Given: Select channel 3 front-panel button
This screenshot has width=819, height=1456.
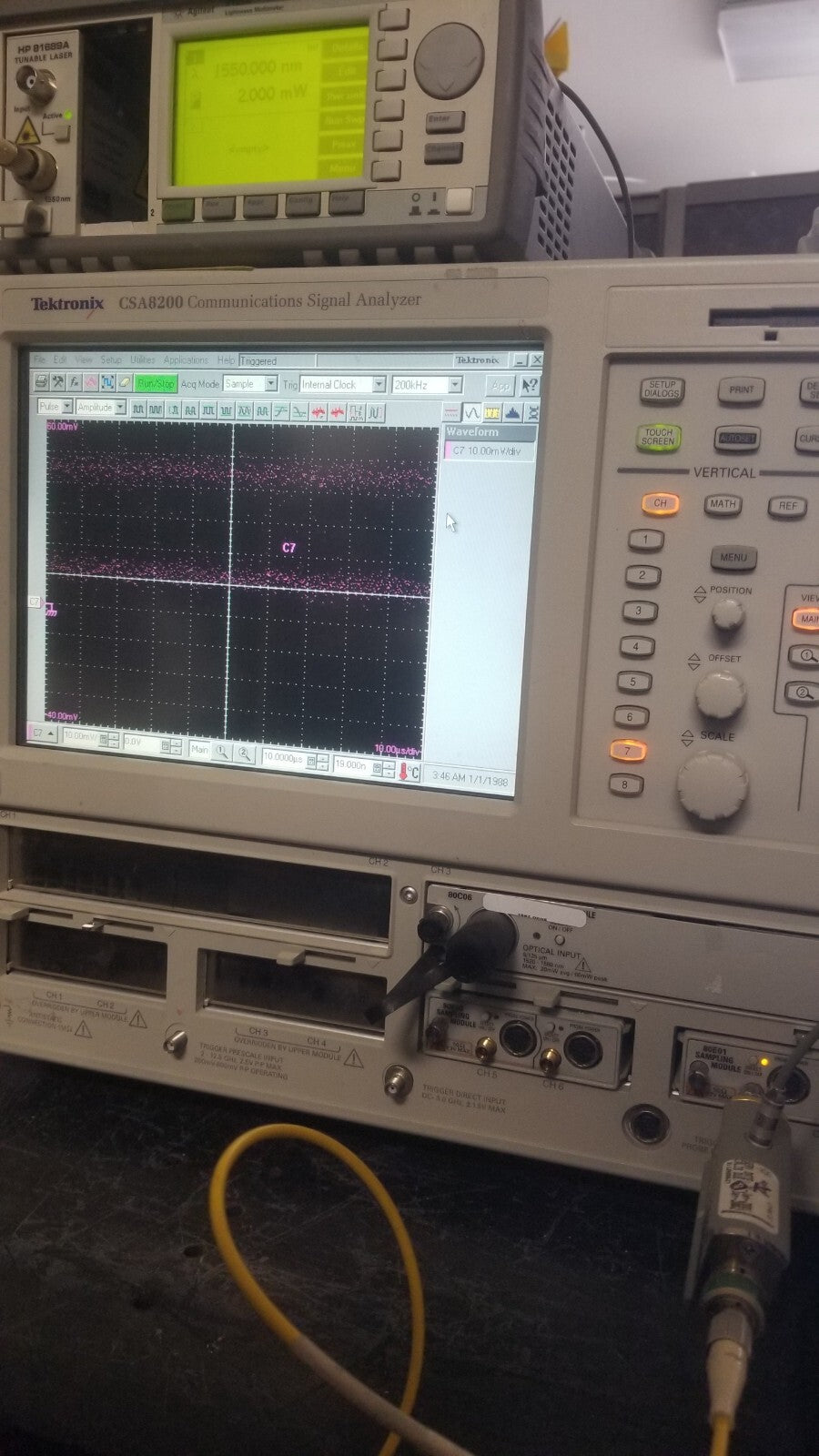Looking at the screenshot, I should click(638, 611).
